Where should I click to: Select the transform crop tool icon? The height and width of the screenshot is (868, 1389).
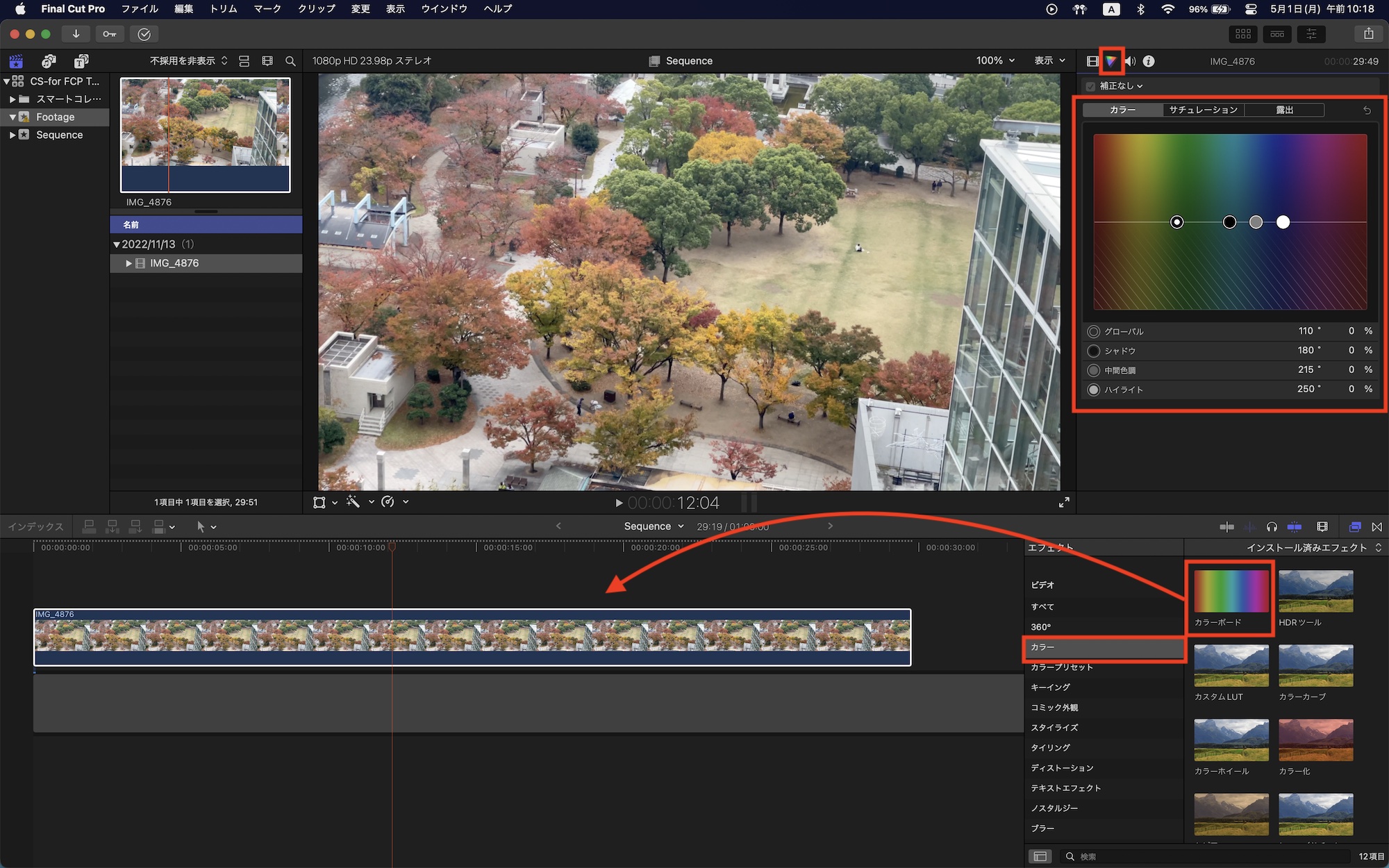[x=321, y=502]
